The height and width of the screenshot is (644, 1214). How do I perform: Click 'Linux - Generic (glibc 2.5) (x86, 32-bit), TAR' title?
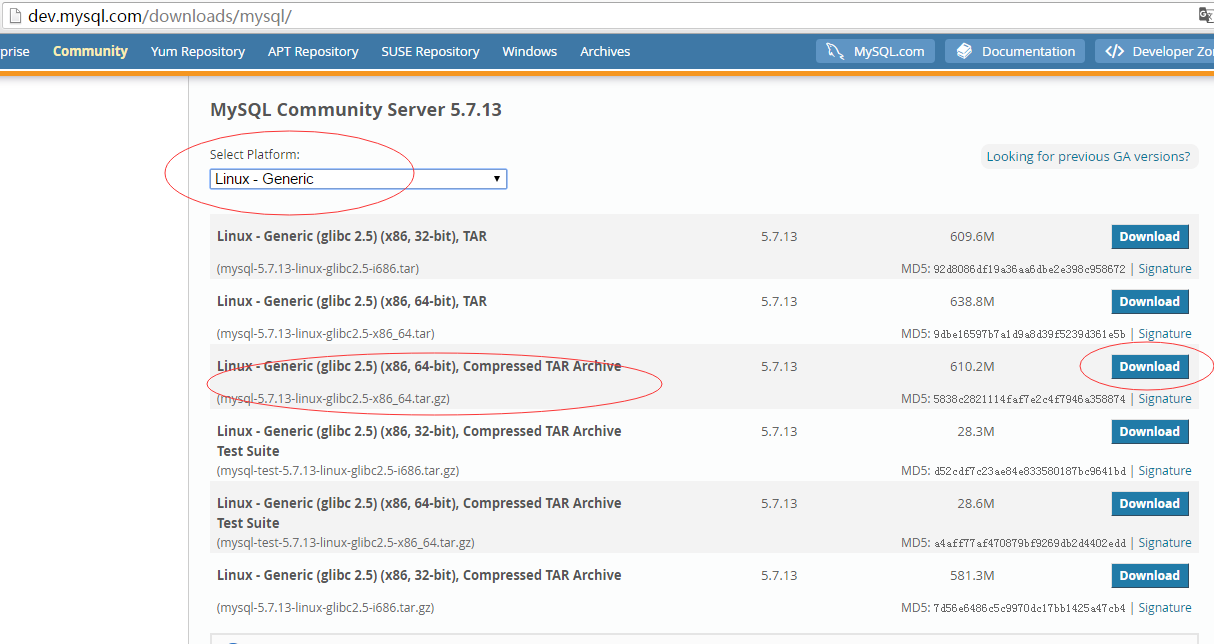tap(352, 237)
